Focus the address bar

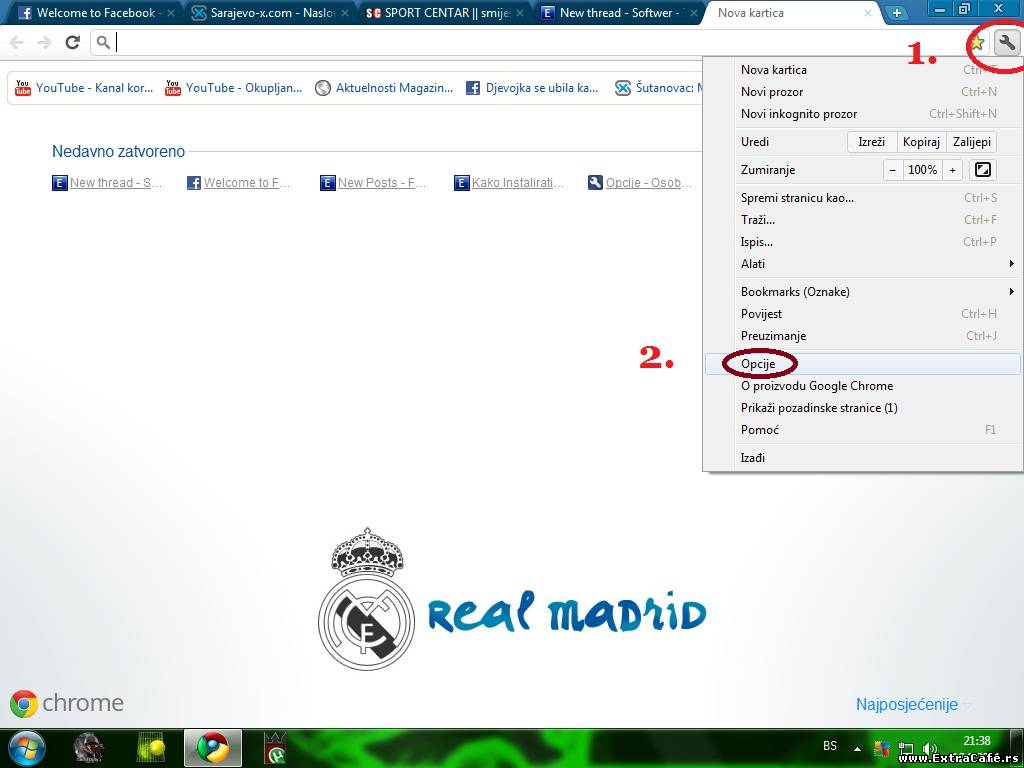(x=528, y=43)
